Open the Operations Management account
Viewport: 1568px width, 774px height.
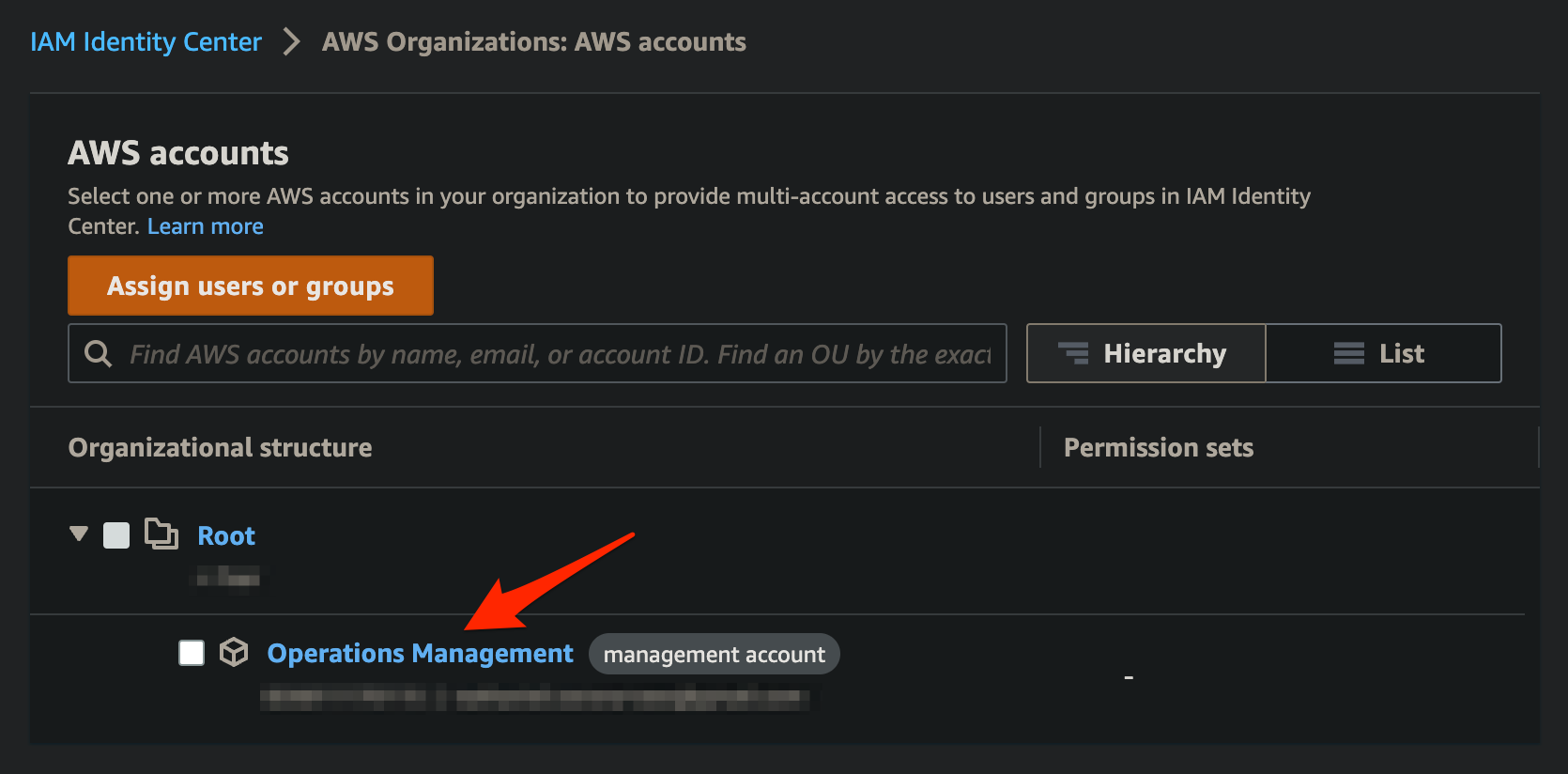420,654
